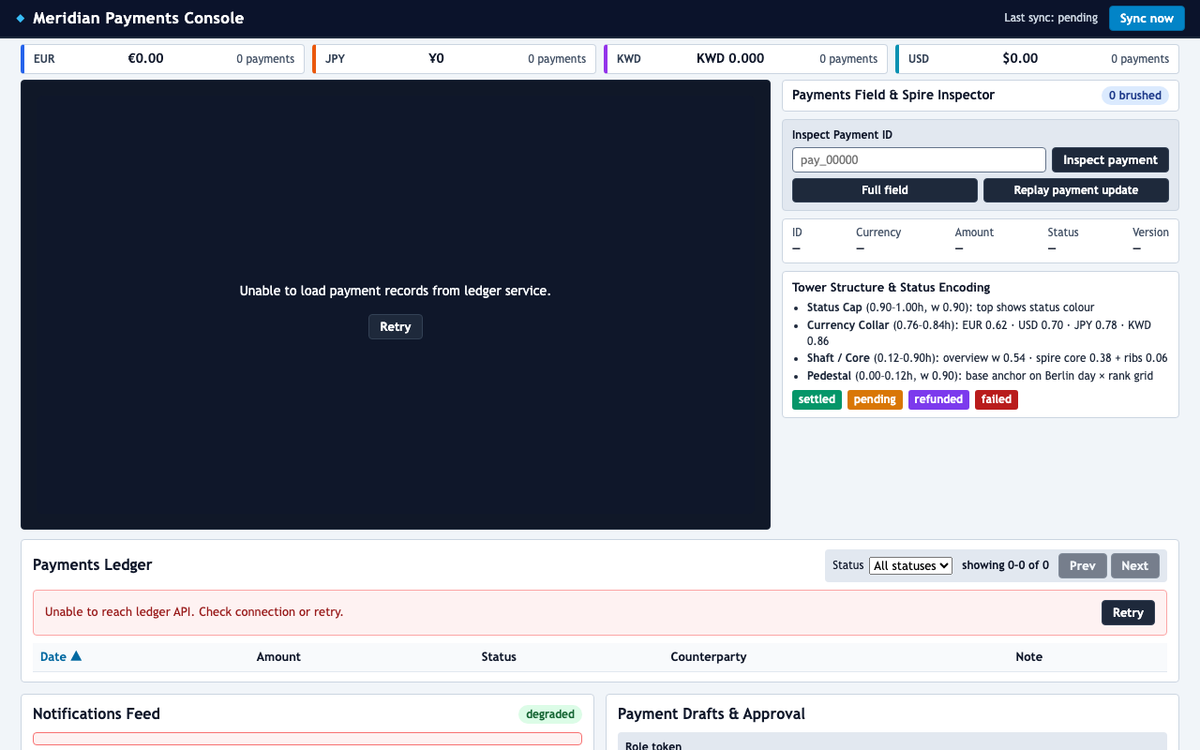Screen dimensions: 1200x750
Task: Click the Version field label in inspector
Action: point(1150,232)
